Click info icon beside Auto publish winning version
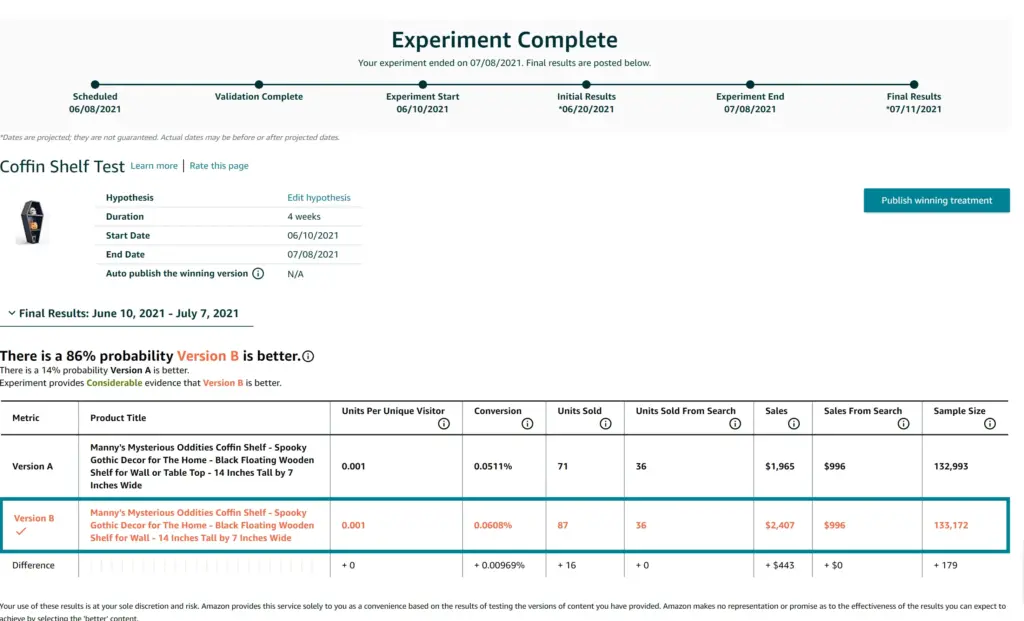 pos(258,274)
